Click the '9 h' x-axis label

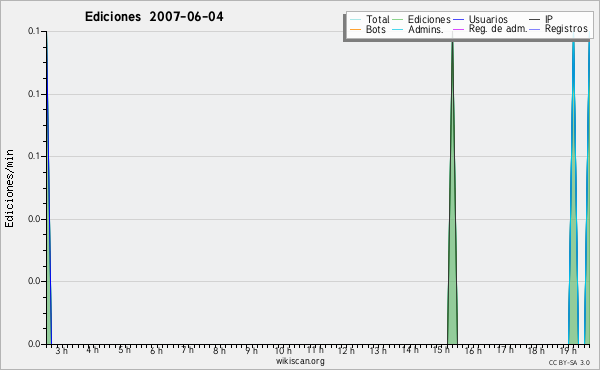251,350
